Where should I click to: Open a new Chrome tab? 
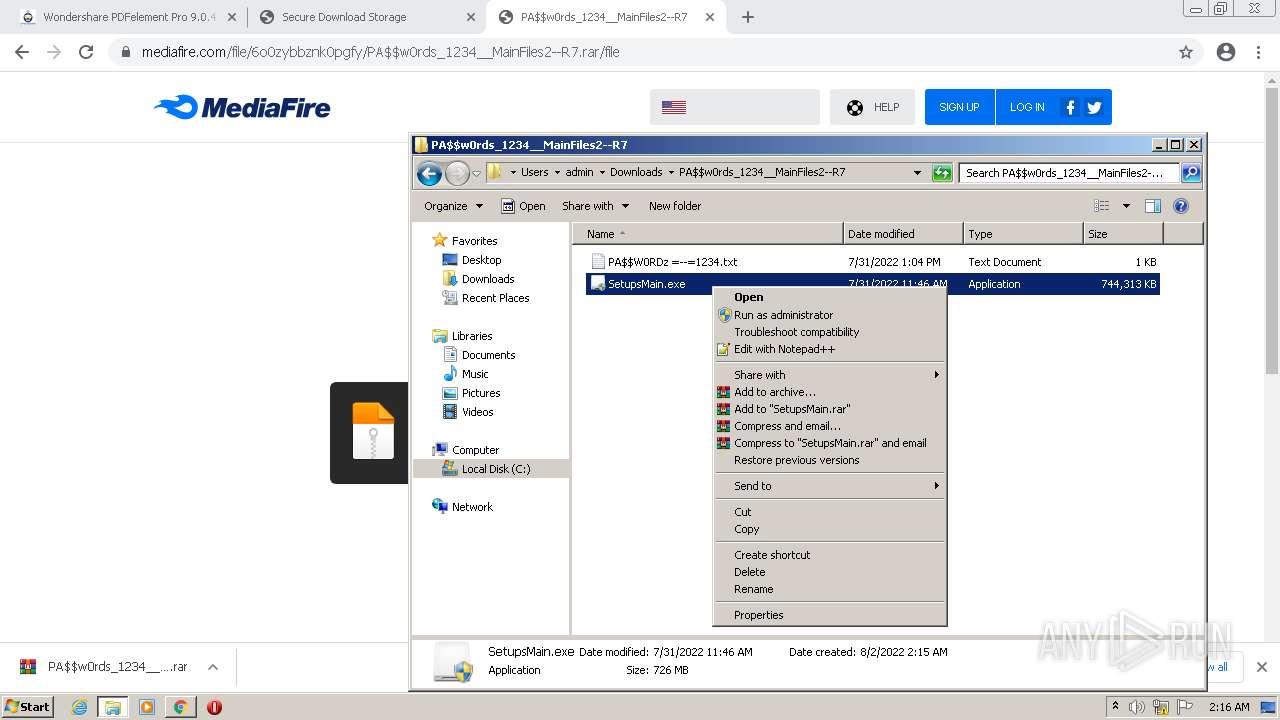point(748,17)
